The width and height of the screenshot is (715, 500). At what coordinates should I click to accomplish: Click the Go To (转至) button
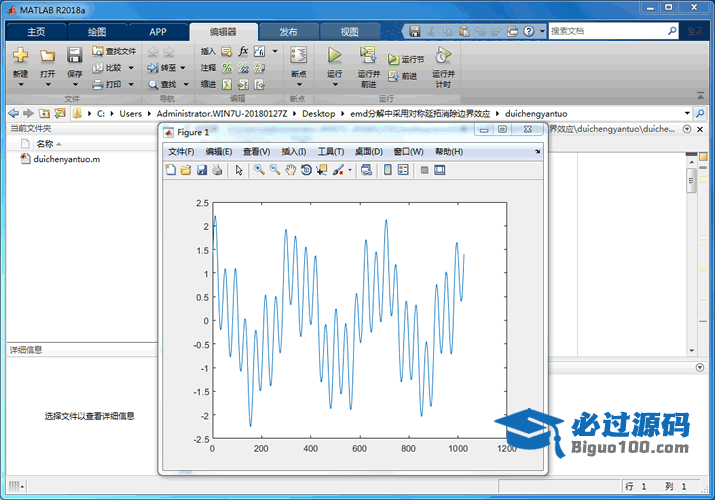[162, 68]
